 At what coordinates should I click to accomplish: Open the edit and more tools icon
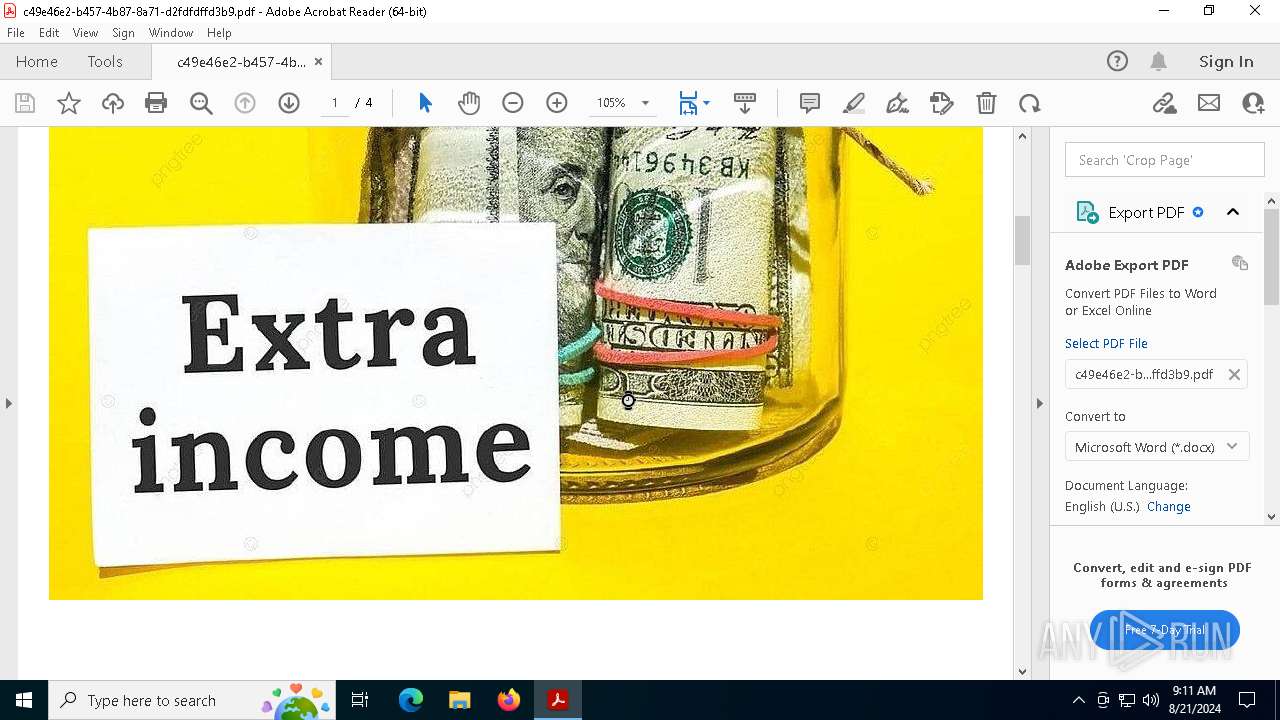[x=942, y=103]
